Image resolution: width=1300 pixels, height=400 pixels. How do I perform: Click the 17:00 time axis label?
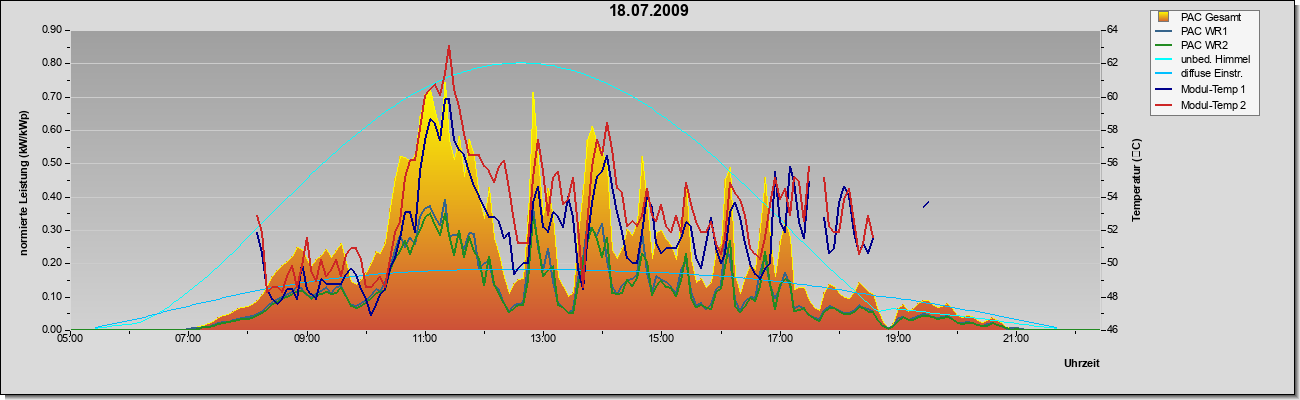780,340
